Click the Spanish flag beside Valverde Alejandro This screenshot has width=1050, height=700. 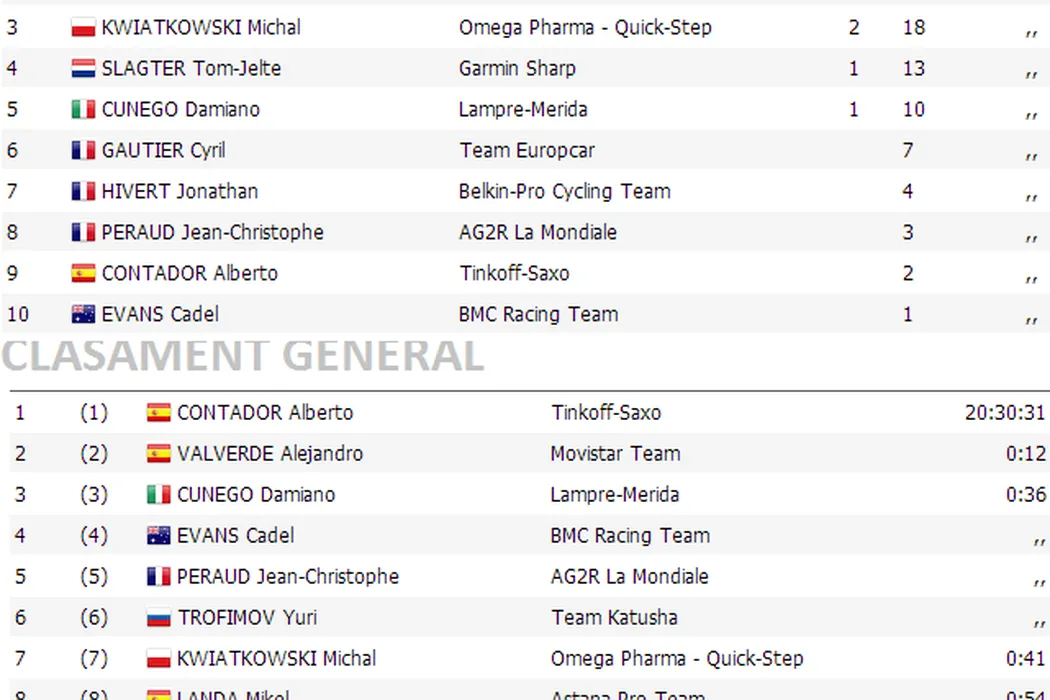[x=158, y=454]
